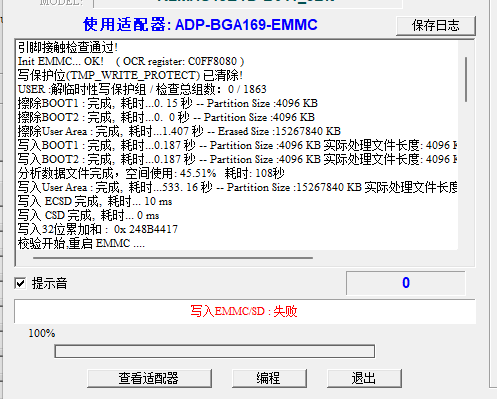497x399 pixels.
Task: Start programming with the 编程 button
Action: (x=269, y=378)
